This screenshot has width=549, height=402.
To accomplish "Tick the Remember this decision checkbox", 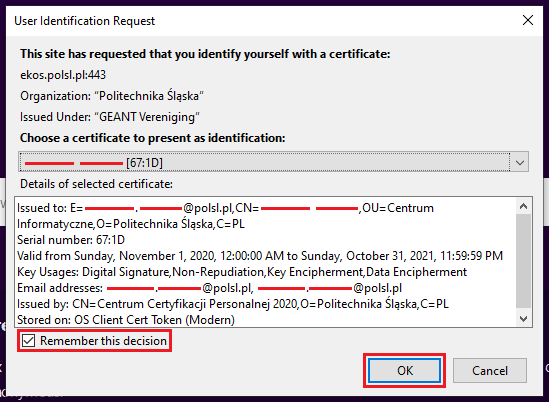I will pos(28,341).
